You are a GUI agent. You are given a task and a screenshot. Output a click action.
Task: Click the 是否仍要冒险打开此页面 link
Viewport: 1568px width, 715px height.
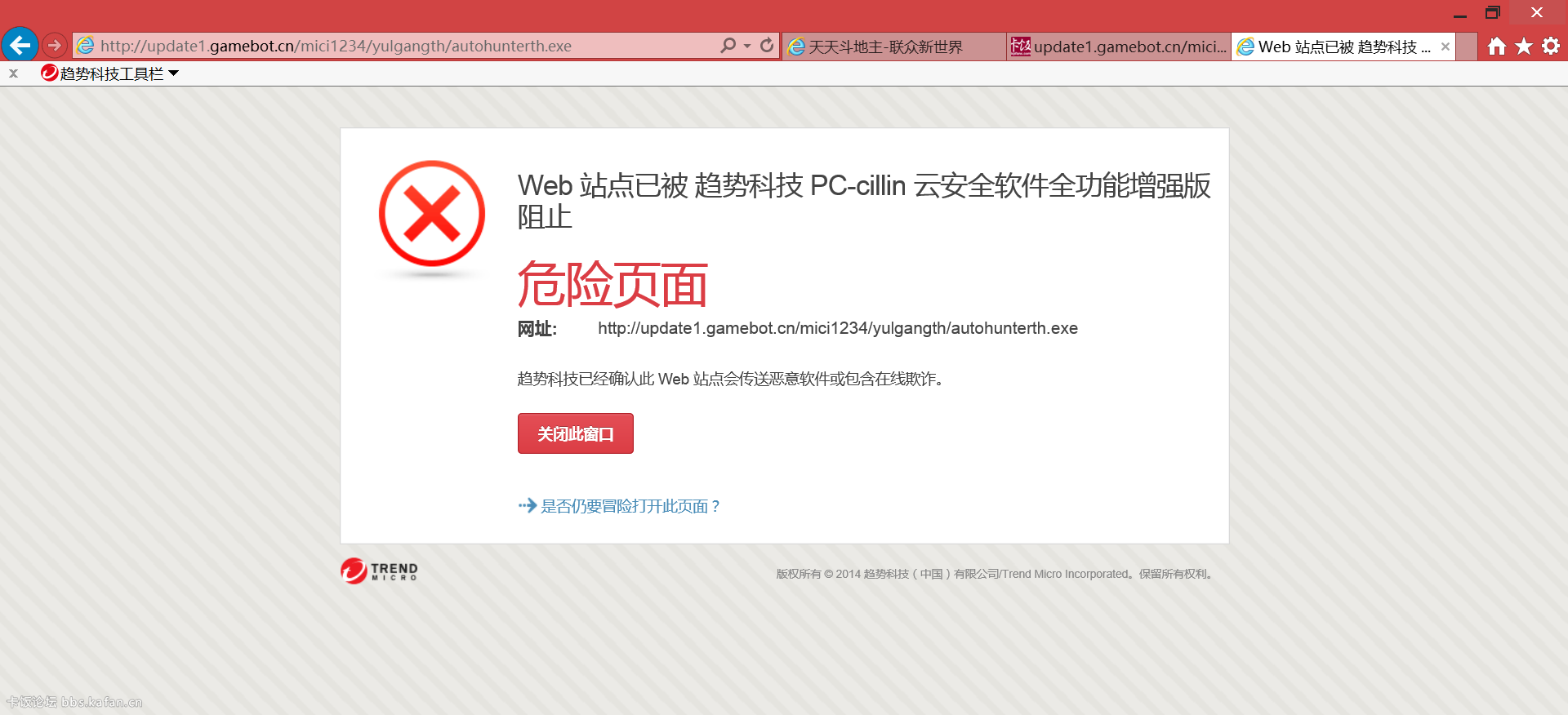[x=630, y=506]
